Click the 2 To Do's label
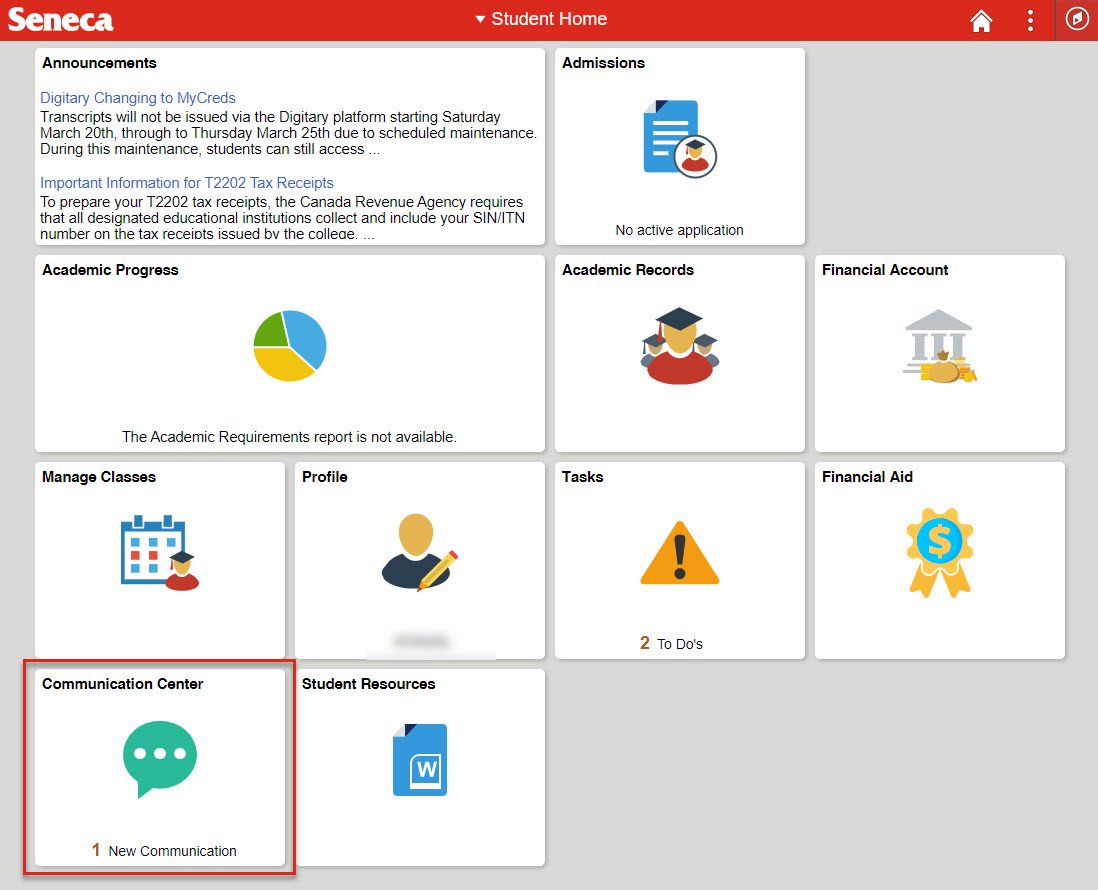 tap(671, 643)
